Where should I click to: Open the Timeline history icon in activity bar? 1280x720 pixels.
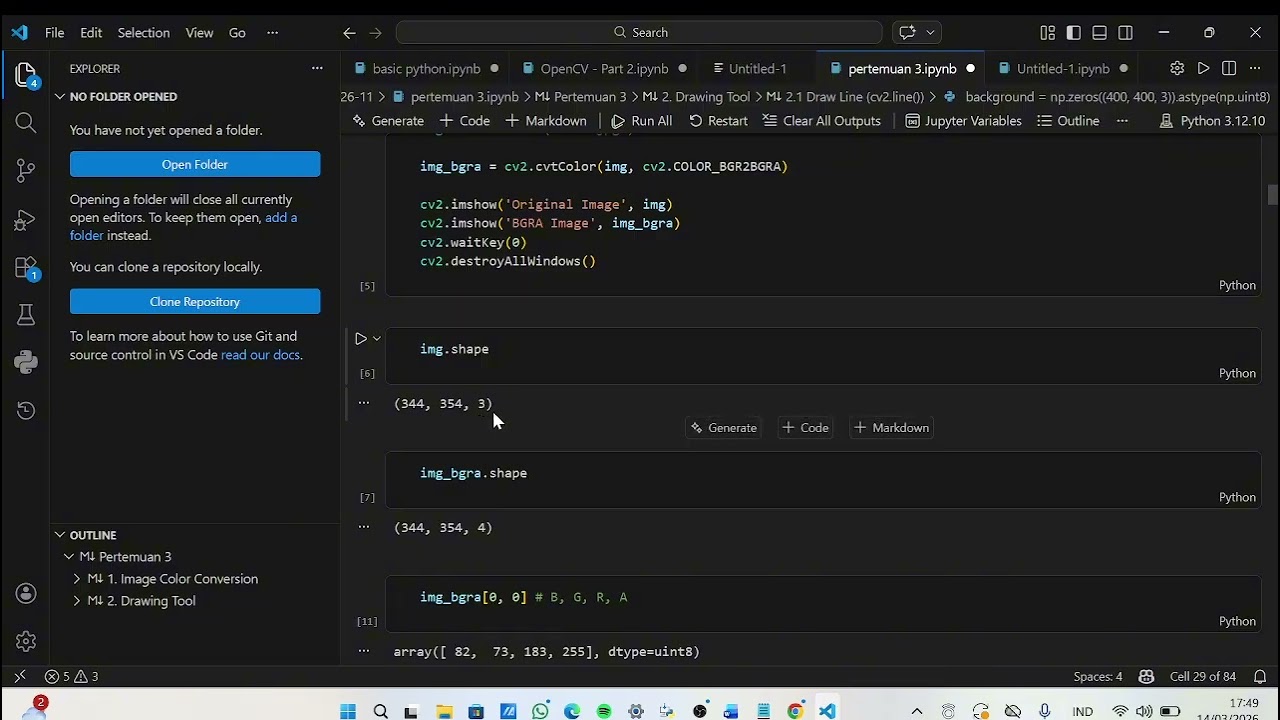point(26,410)
